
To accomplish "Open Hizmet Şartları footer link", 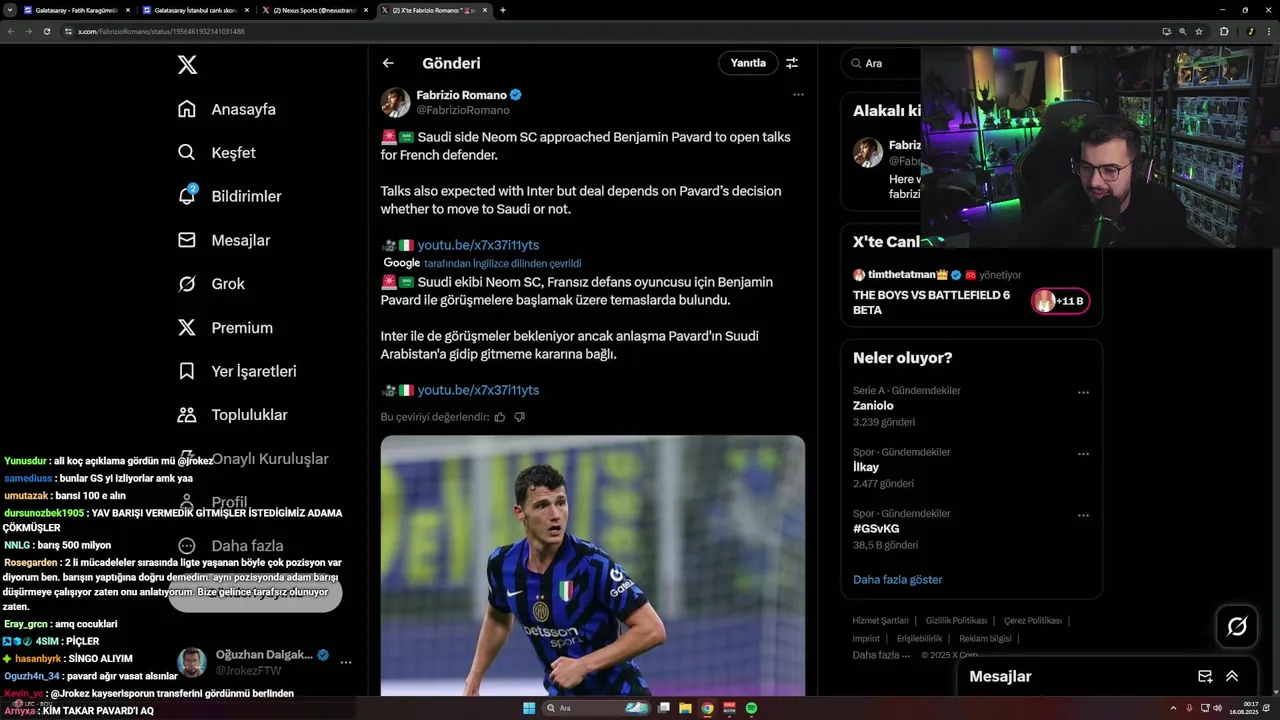I will click(x=881, y=621).
